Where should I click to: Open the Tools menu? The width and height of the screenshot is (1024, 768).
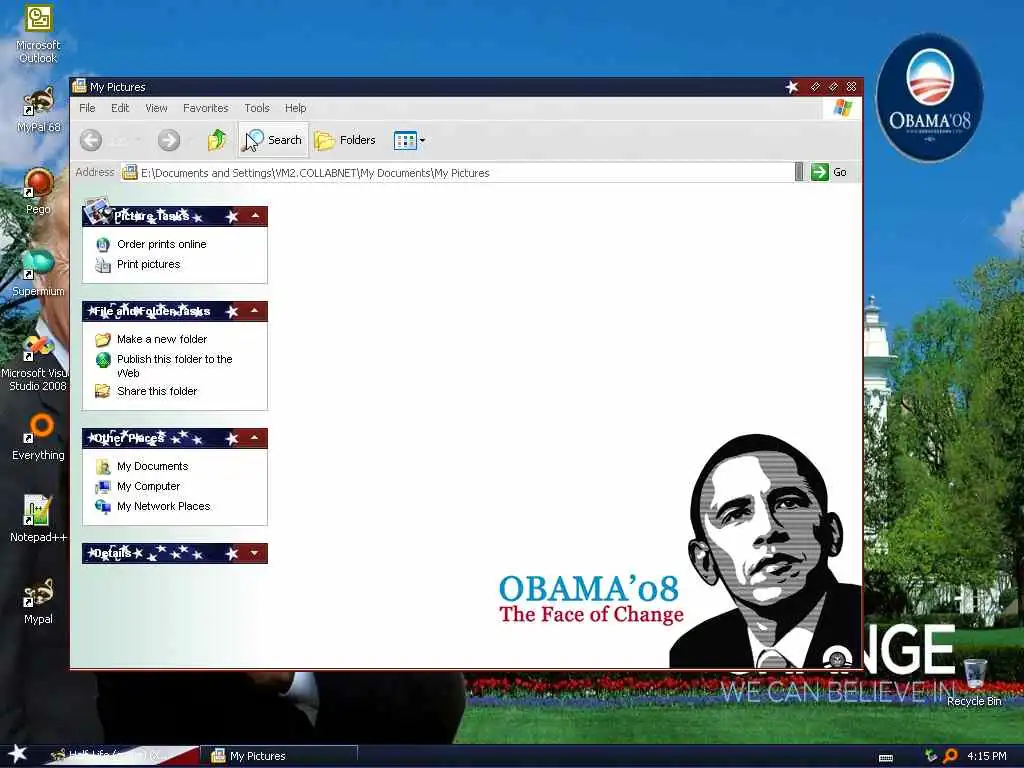tap(257, 108)
